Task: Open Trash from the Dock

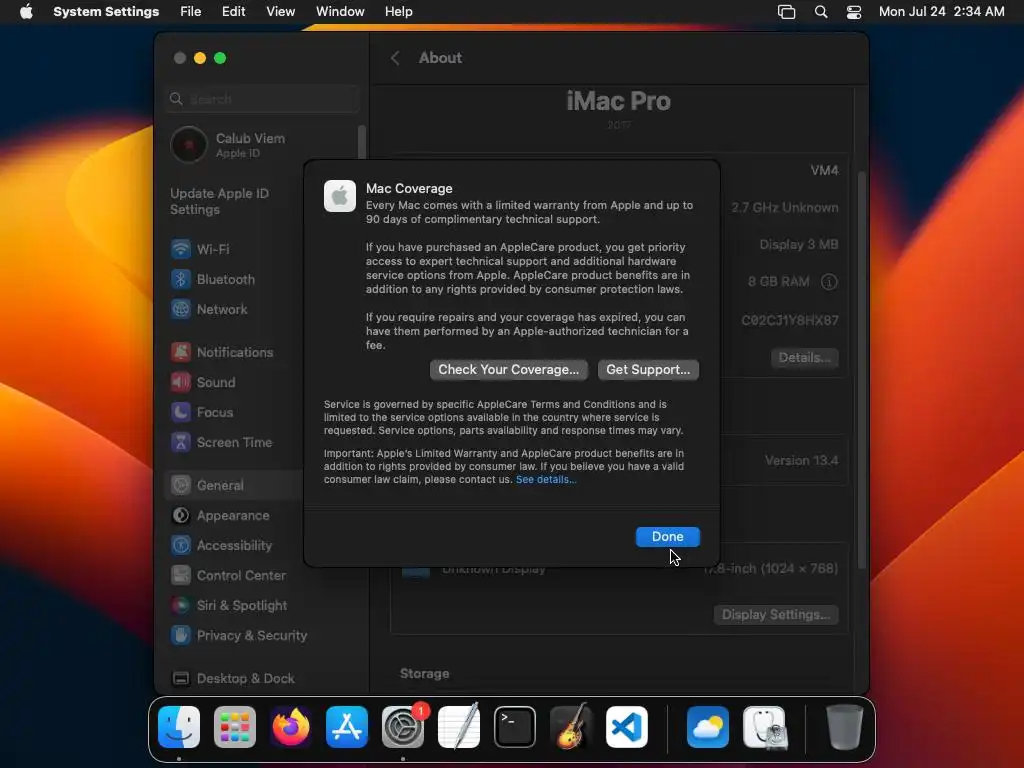Action: coord(844,727)
